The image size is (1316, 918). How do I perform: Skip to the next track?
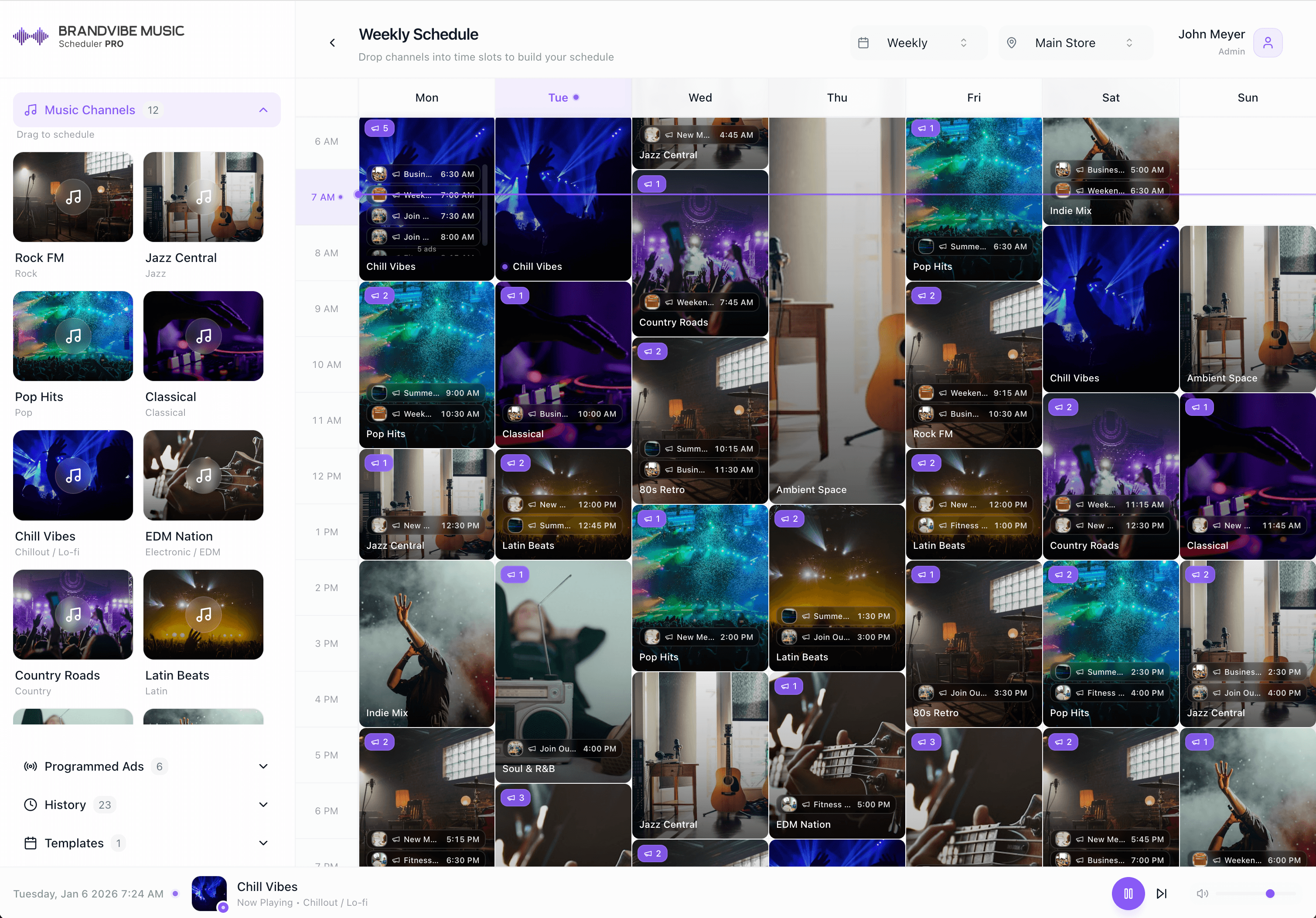(1163, 893)
